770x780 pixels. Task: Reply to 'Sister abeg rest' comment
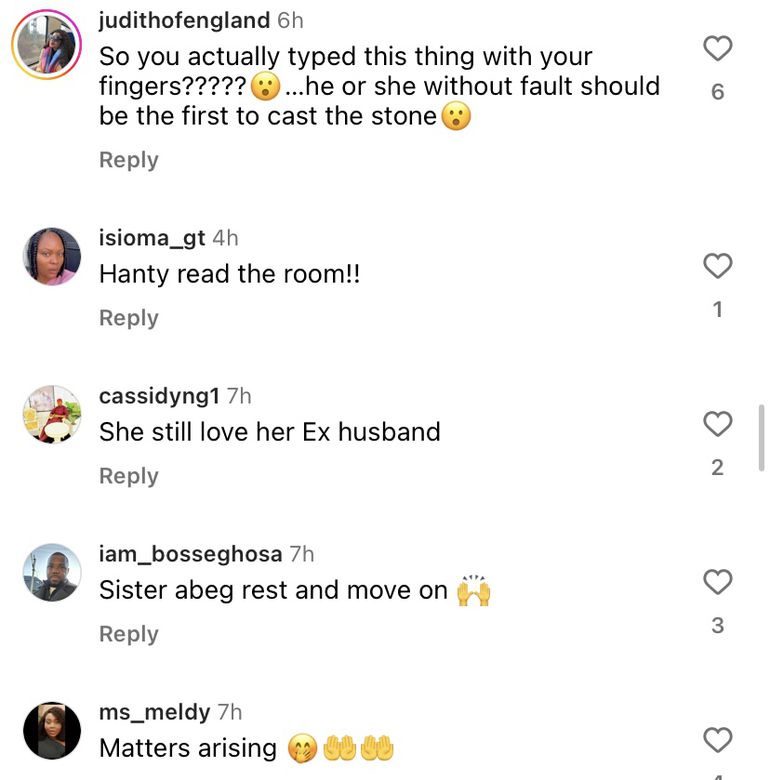pos(128,634)
